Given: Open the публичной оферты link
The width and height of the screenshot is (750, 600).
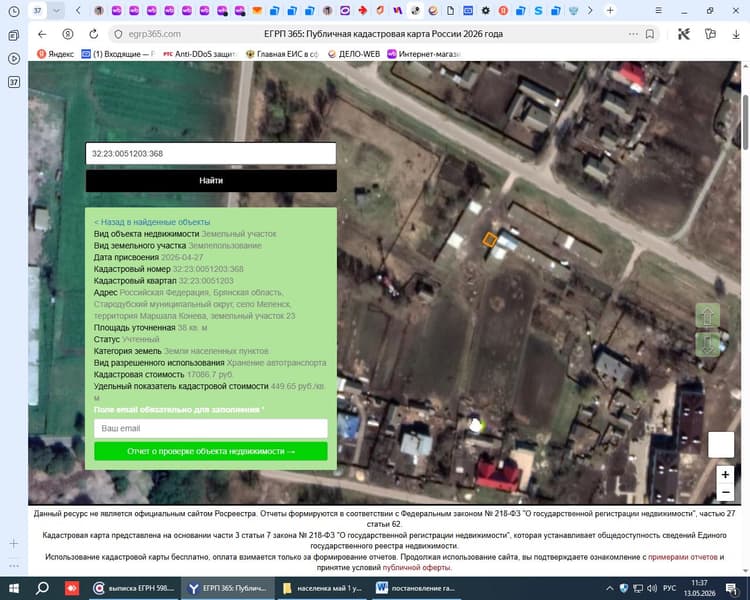Looking at the screenshot, I should [416, 567].
